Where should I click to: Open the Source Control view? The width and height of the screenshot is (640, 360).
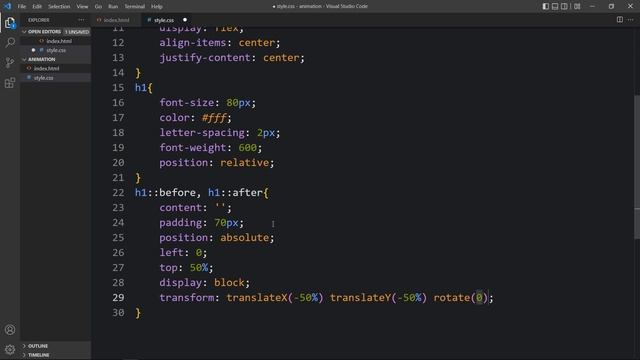(10, 62)
